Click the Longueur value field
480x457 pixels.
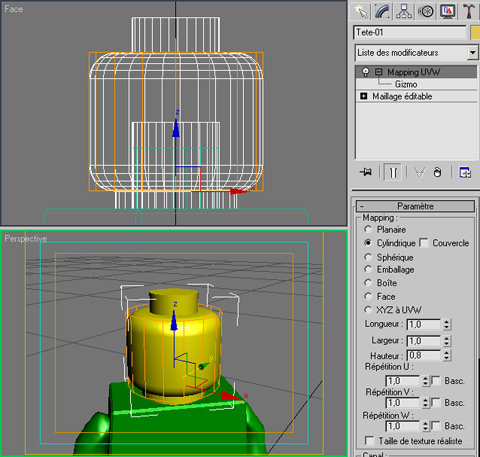point(424,324)
